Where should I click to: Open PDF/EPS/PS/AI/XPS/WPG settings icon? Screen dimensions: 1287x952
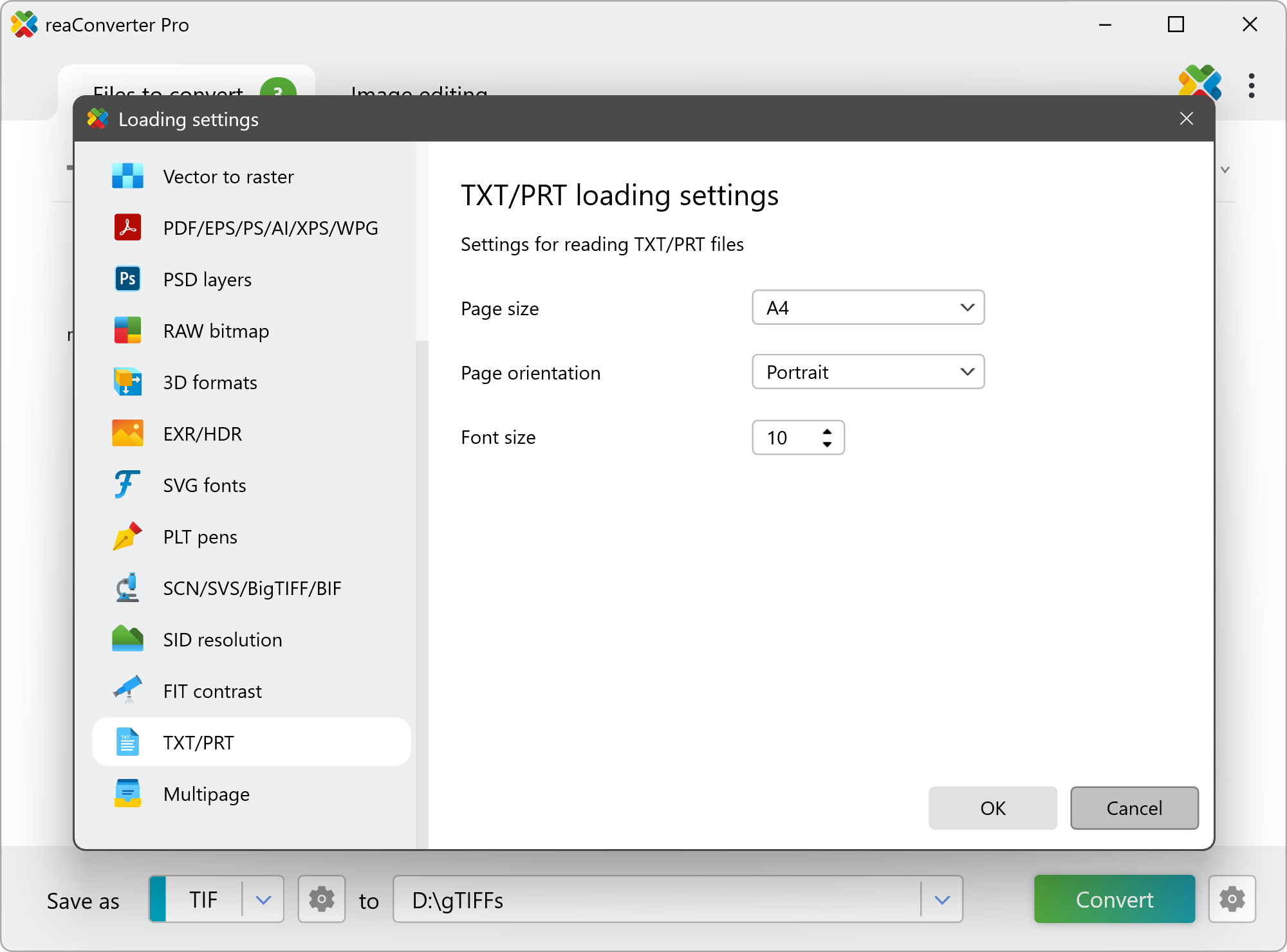tap(127, 228)
